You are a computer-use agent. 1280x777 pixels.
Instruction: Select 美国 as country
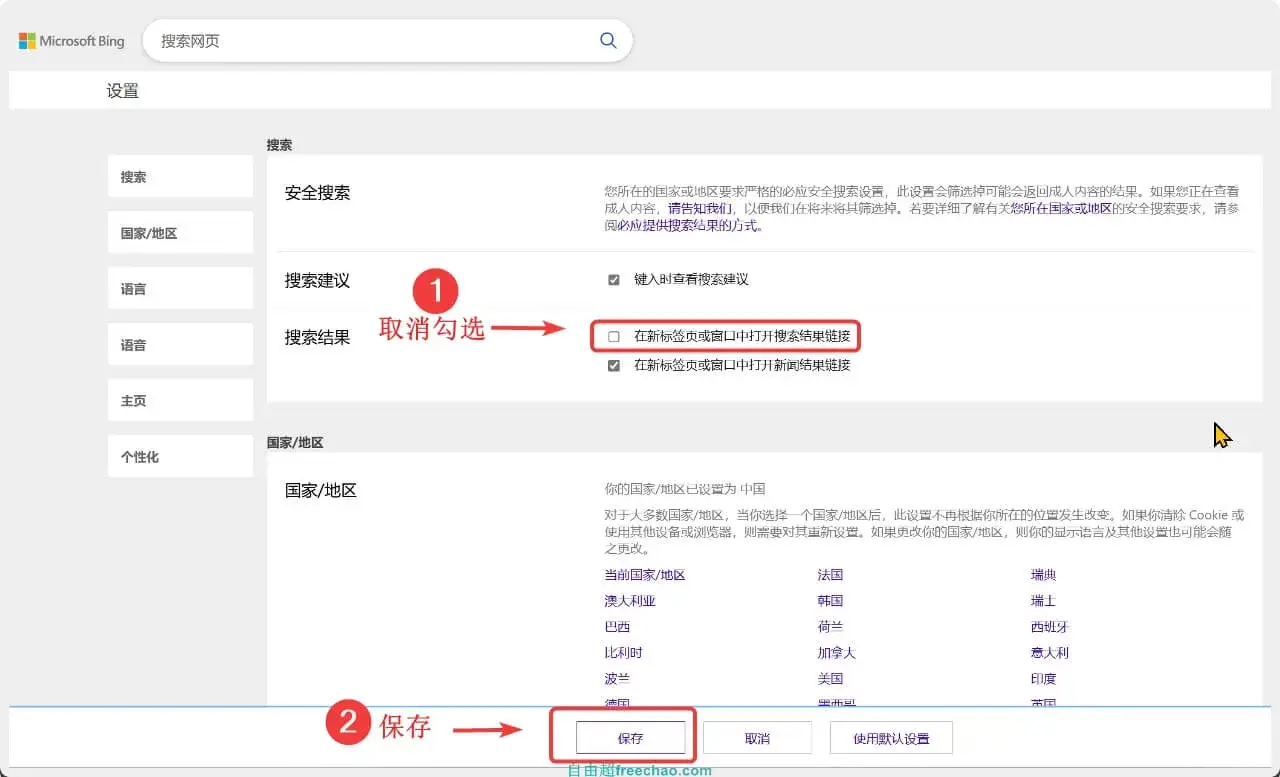point(830,679)
